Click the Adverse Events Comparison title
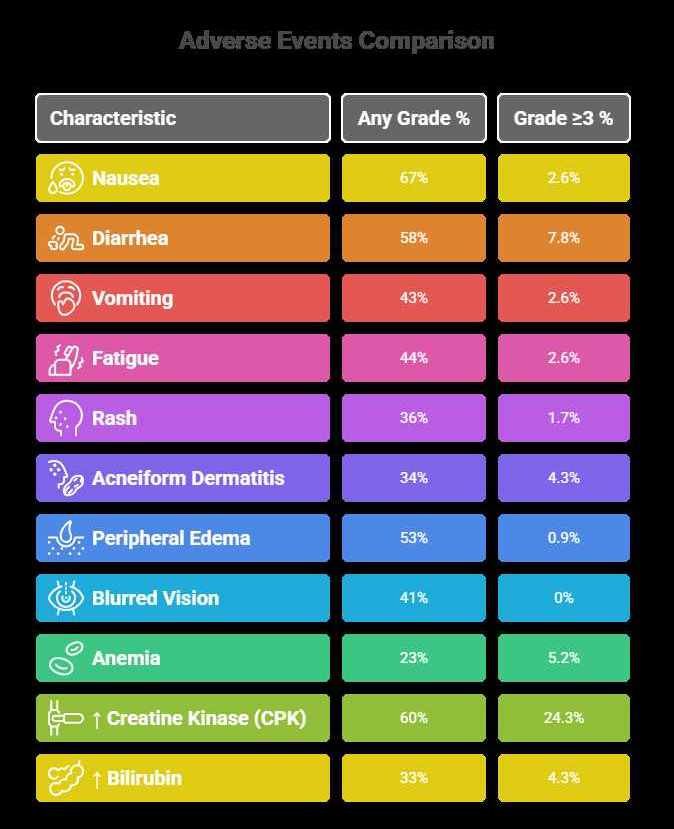Screen dimensions: 674x829 pos(337,41)
